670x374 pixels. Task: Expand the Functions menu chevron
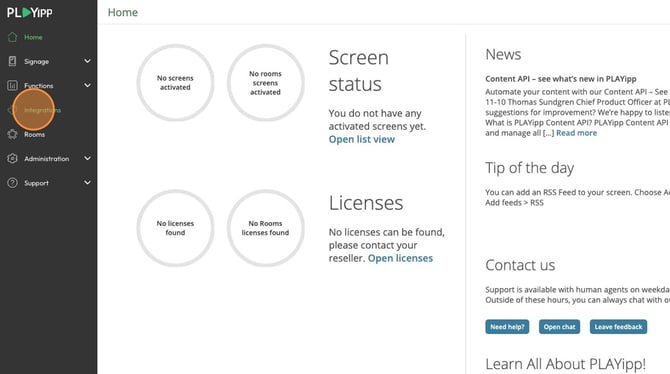click(87, 85)
